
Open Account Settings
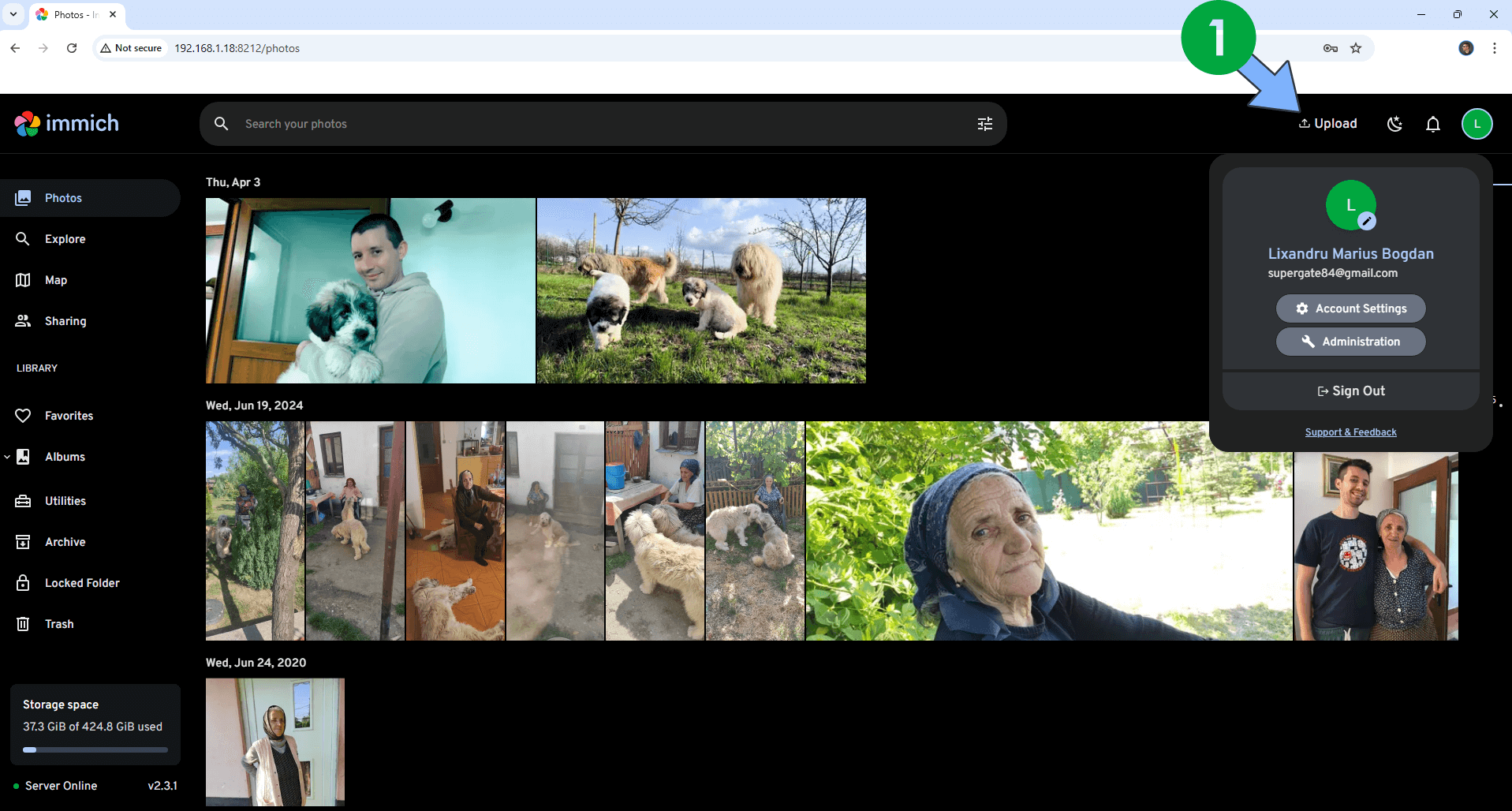point(1350,308)
